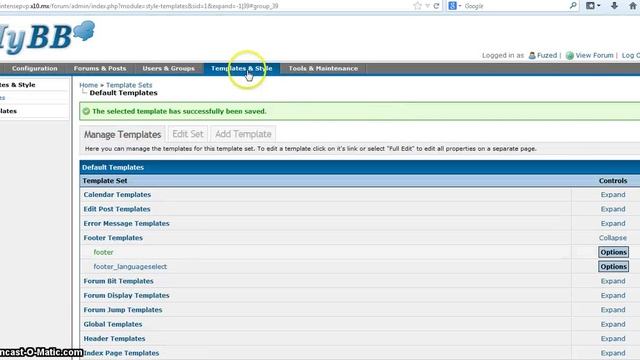Click the browser address bar URL
This screenshot has height=360, width=640.
[x=139, y=6]
